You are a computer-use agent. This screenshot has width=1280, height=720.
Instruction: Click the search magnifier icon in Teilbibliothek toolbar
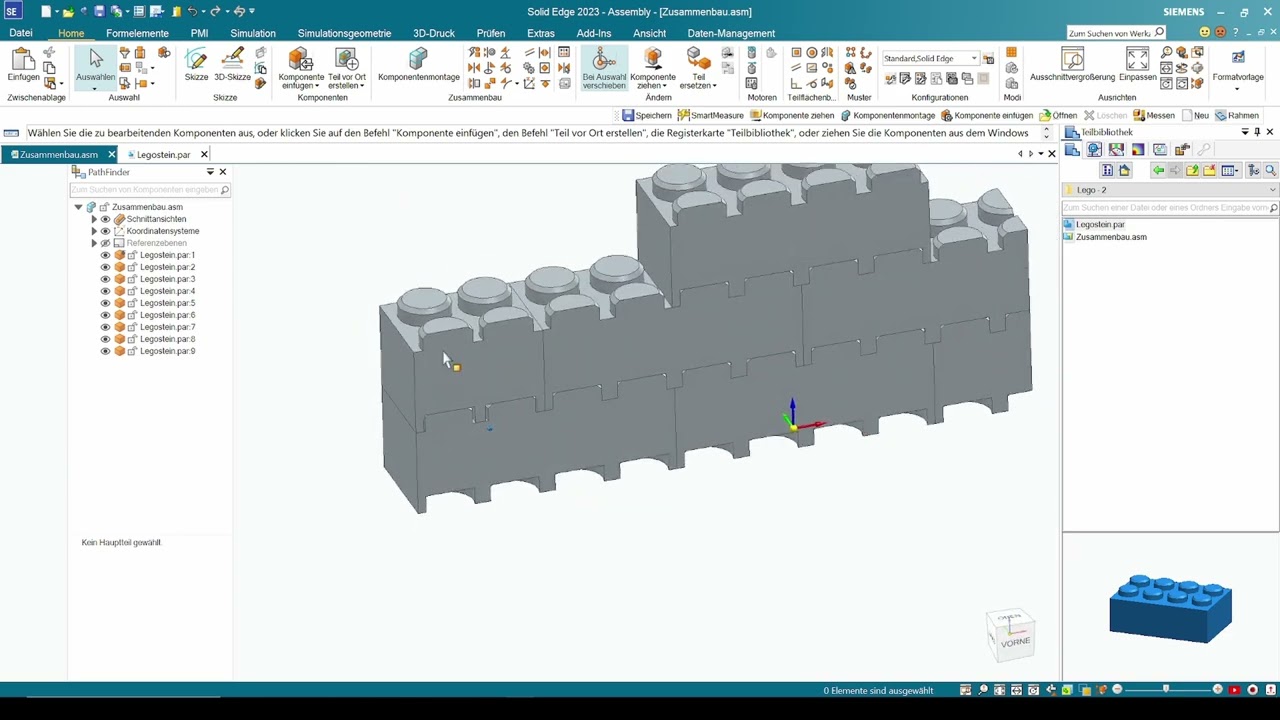pos(1271,171)
